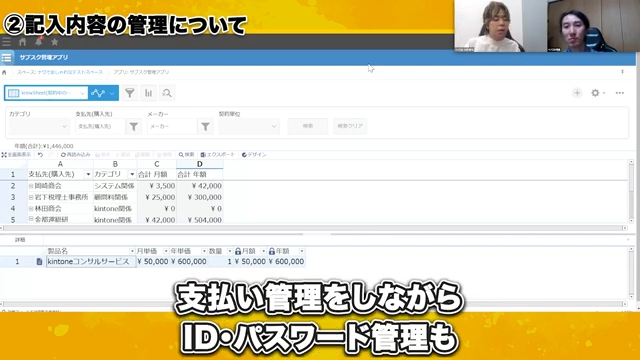Select column C header
Screen dimensions: 640x360
[157, 164]
